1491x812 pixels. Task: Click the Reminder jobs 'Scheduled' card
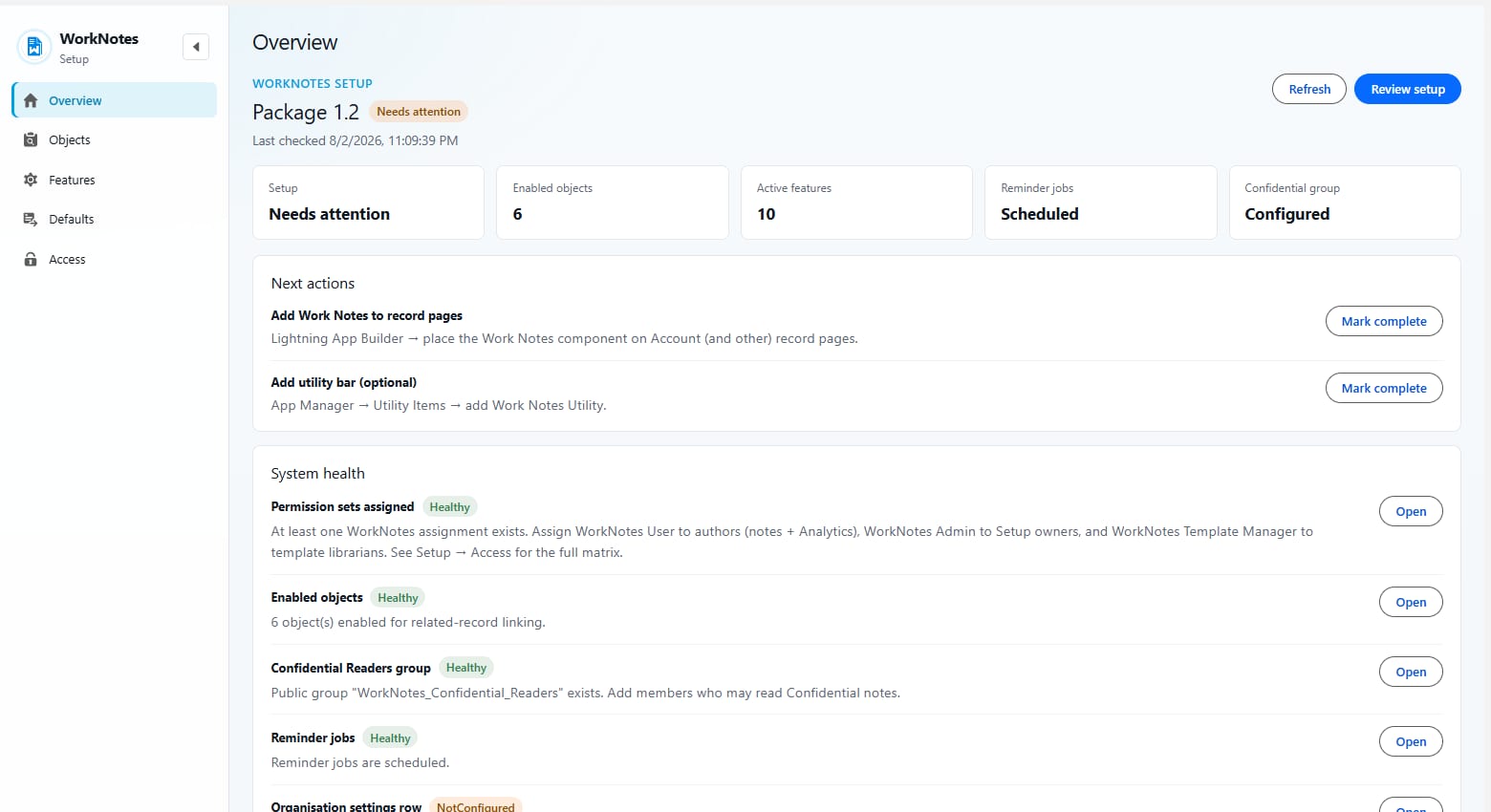tap(1101, 203)
